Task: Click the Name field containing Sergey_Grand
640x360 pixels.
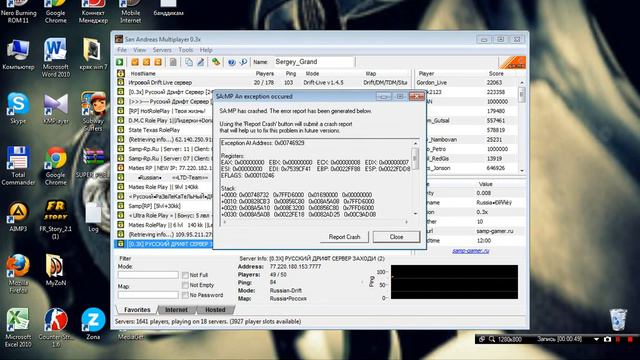Action: click(314, 62)
